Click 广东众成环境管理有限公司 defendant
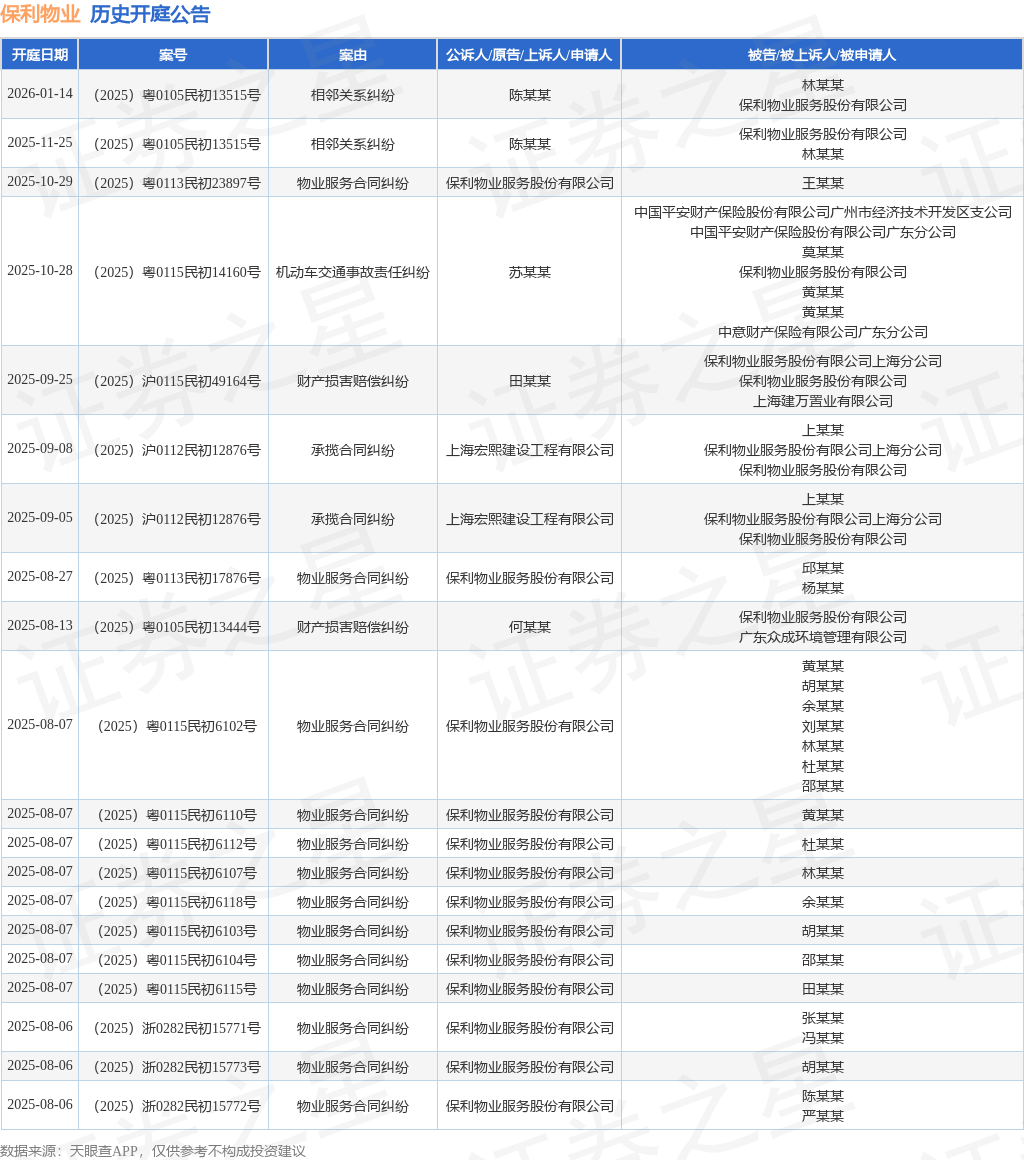Screen dimensions: 1024x1160 pyautogui.click(x=823, y=637)
